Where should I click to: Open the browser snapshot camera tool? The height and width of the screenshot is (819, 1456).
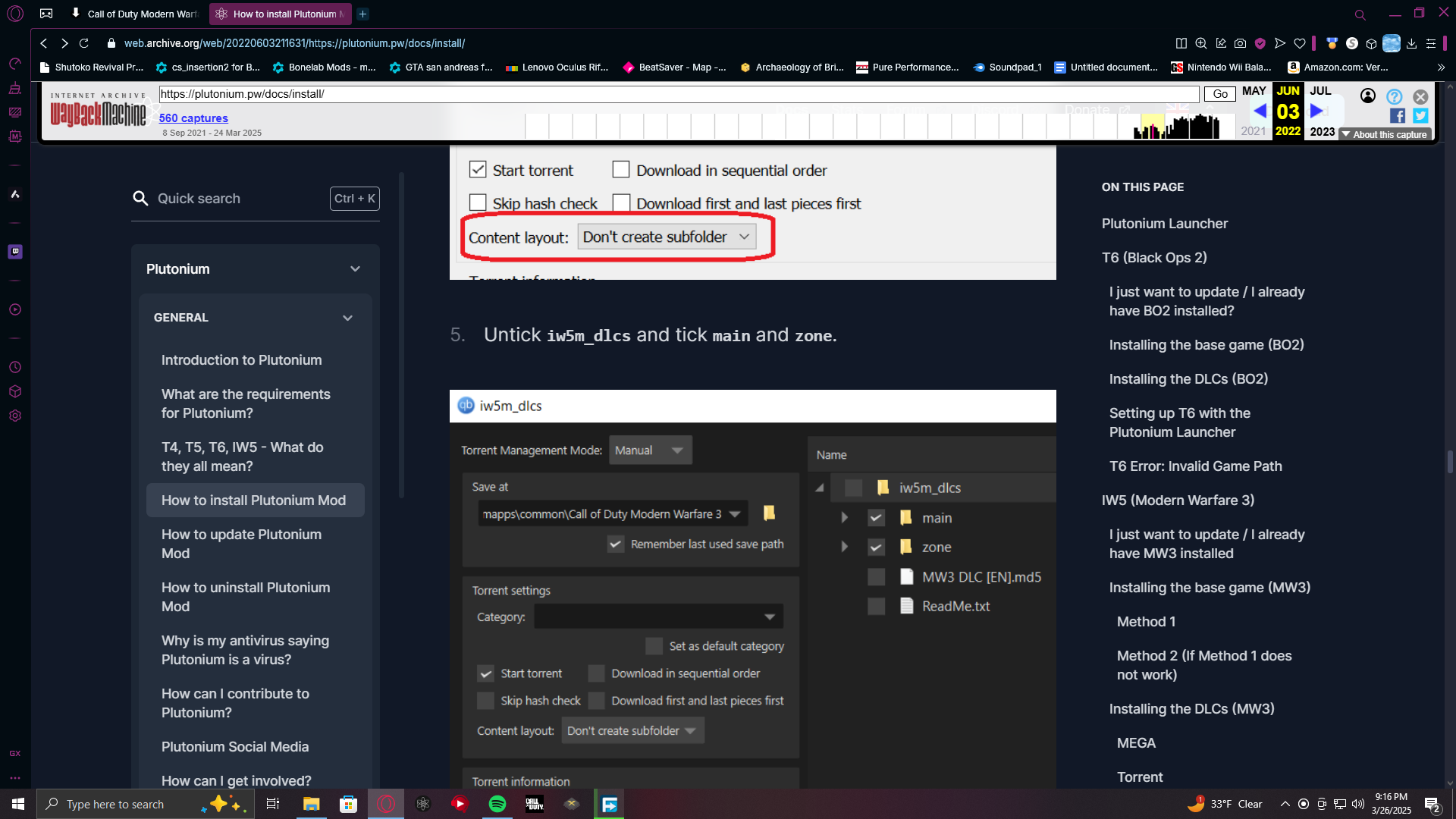pos(1240,43)
